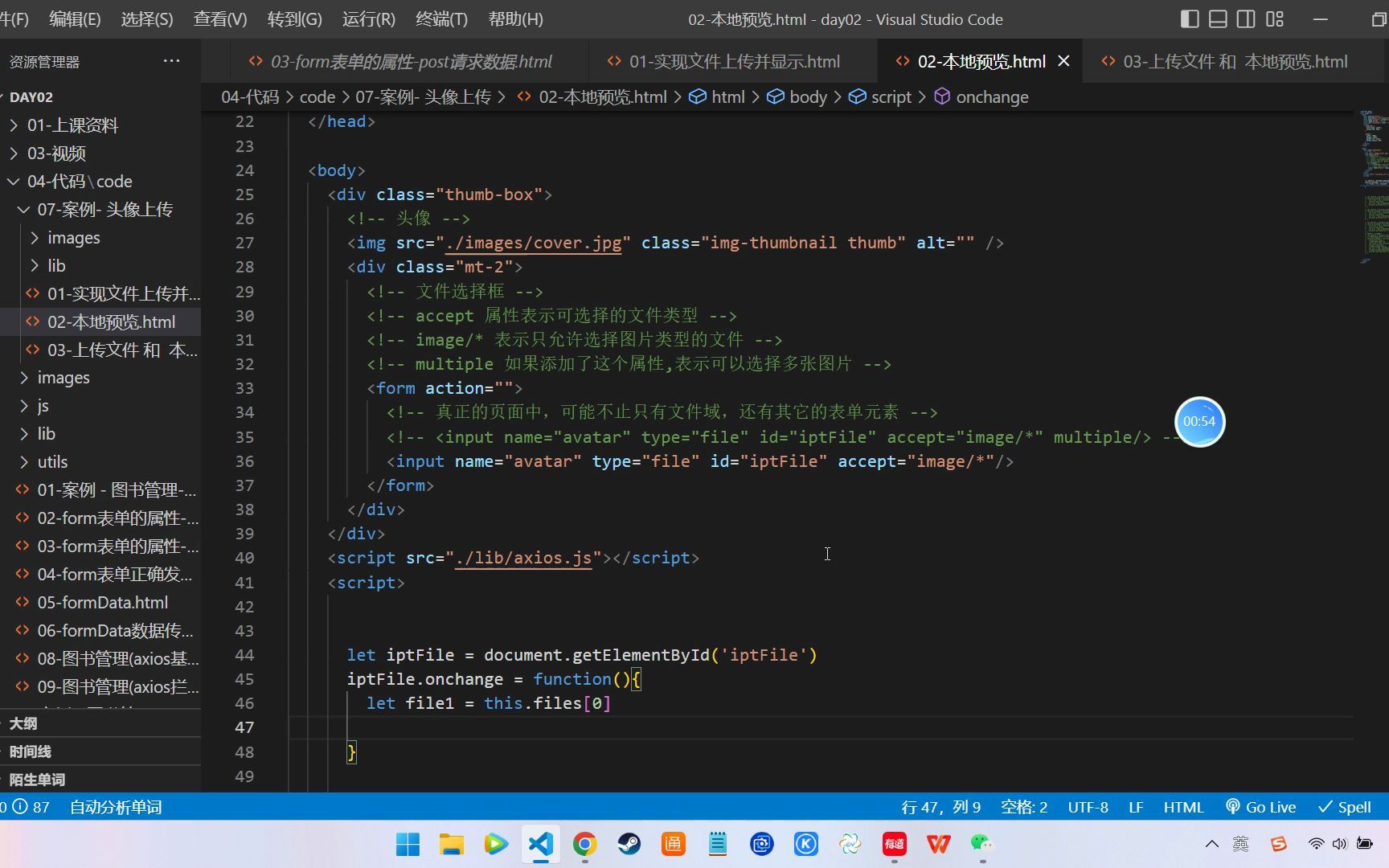Place cursor on line 47 in editor

click(820, 727)
